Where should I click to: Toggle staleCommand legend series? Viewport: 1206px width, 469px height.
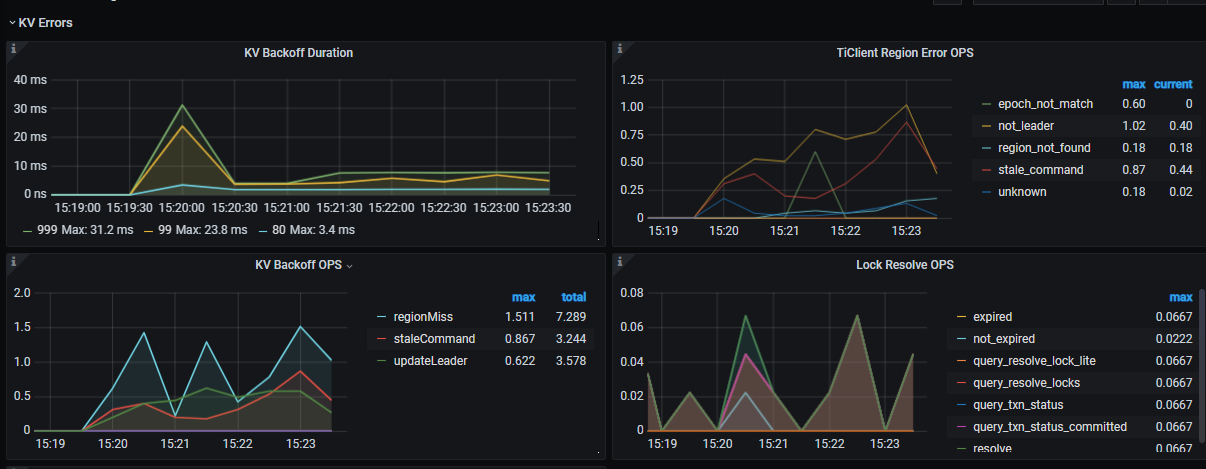(434, 339)
